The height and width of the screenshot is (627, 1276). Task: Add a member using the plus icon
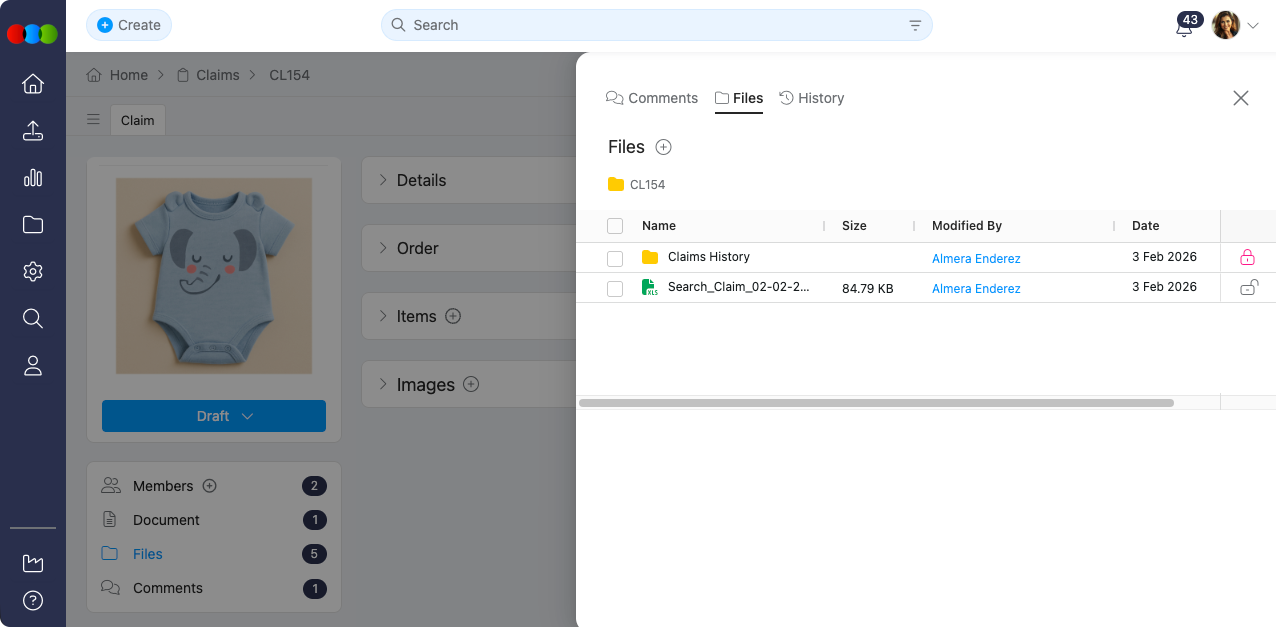(x=210, y=486)
